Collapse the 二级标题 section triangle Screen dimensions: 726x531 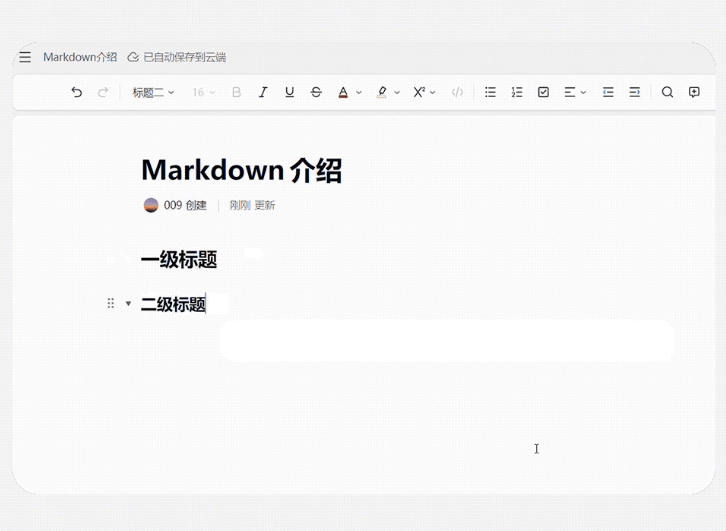[x=128, y=304]
